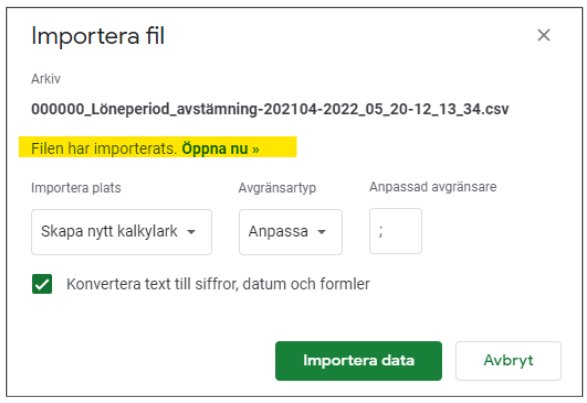Focus the custom delimiter semicolon field
Screen dimensions: 587x403
pyautogui.click(x=396, y=231)
